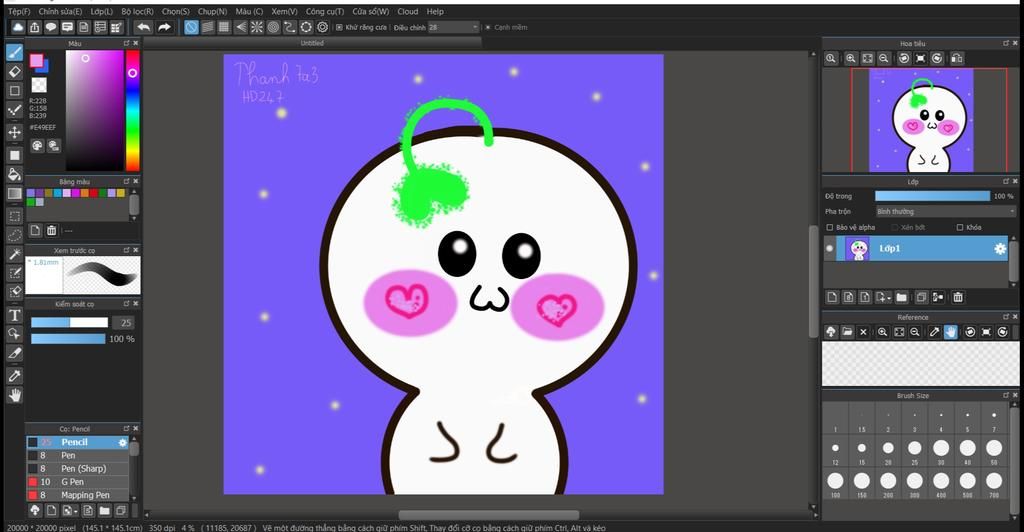Enable the radial snap guide icon

click(257, 27)
